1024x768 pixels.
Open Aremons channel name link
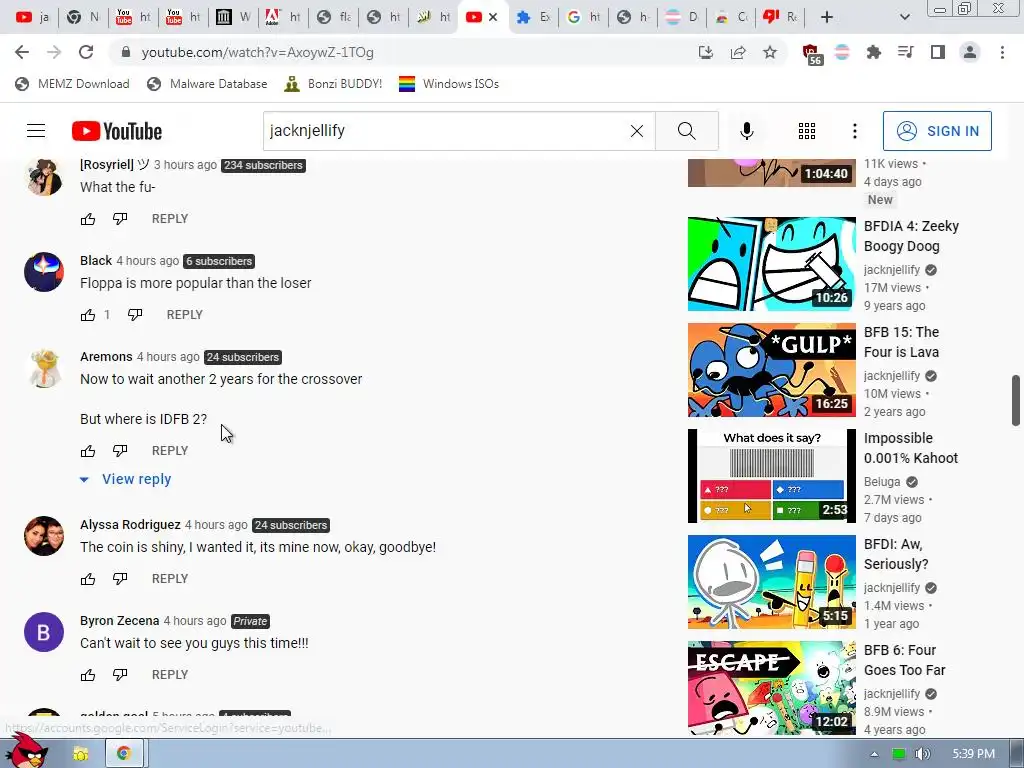pyautogui.click(x=106, y=357)
